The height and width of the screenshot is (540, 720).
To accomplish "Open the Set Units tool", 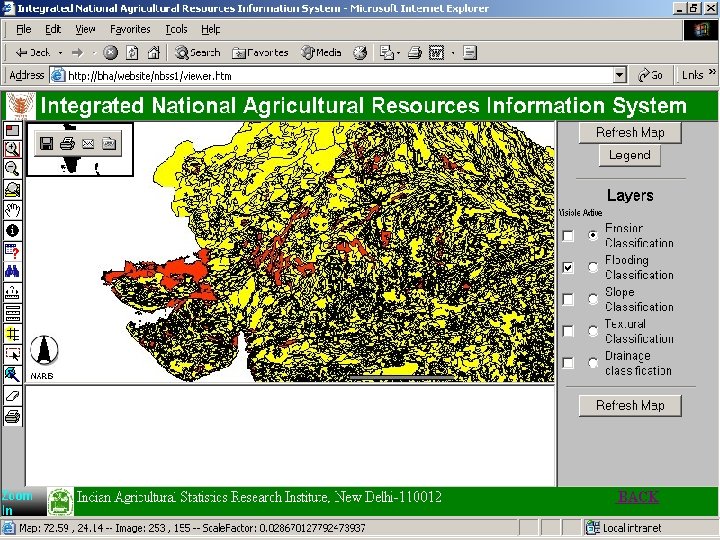I will [12, 313].
